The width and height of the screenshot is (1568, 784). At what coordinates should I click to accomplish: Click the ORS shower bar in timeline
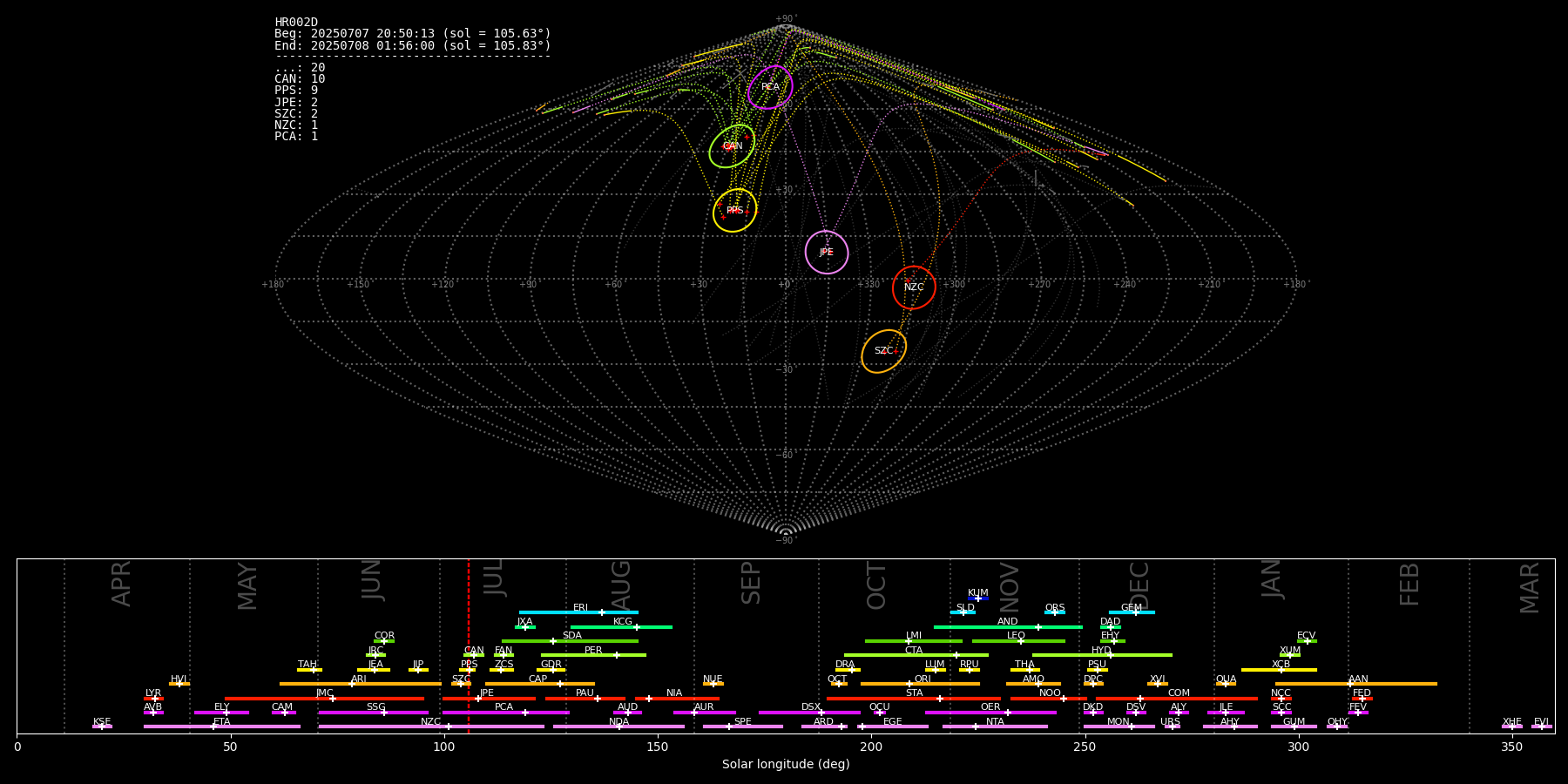(1055, 612)
